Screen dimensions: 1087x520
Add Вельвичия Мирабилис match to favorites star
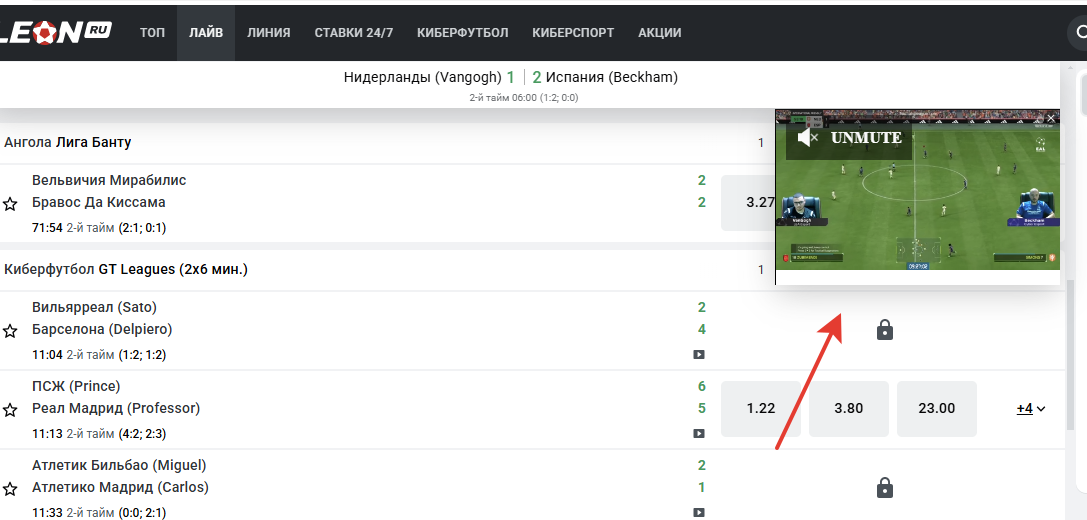tap(10, 205)
